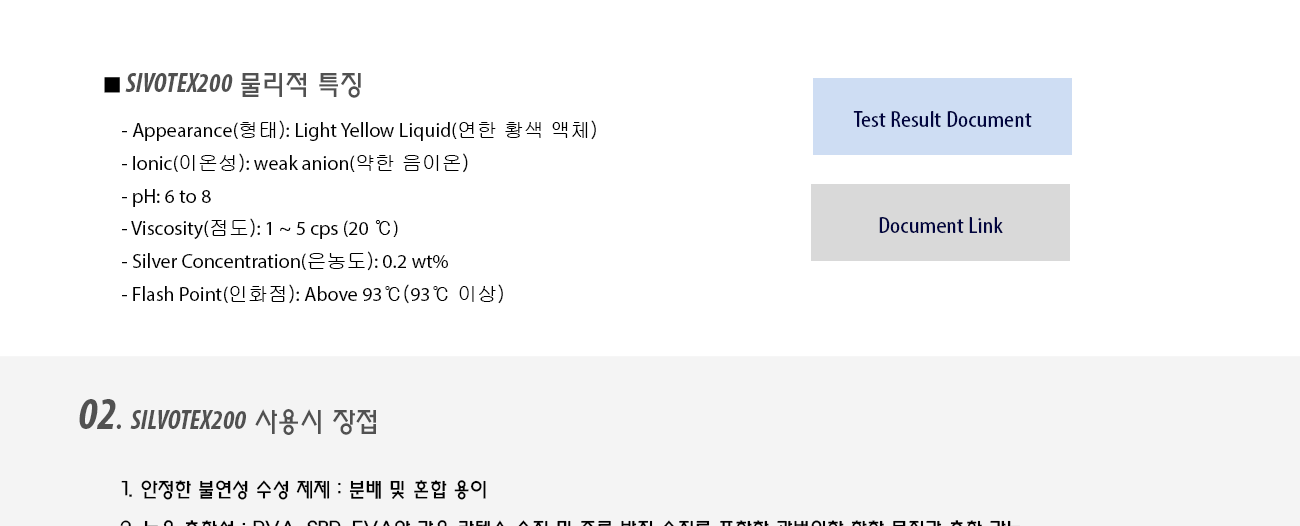The width and height of the screenshot is (1300, 526).
Task: Click the Viscosity(점도) label
Action: pos(195,228)
